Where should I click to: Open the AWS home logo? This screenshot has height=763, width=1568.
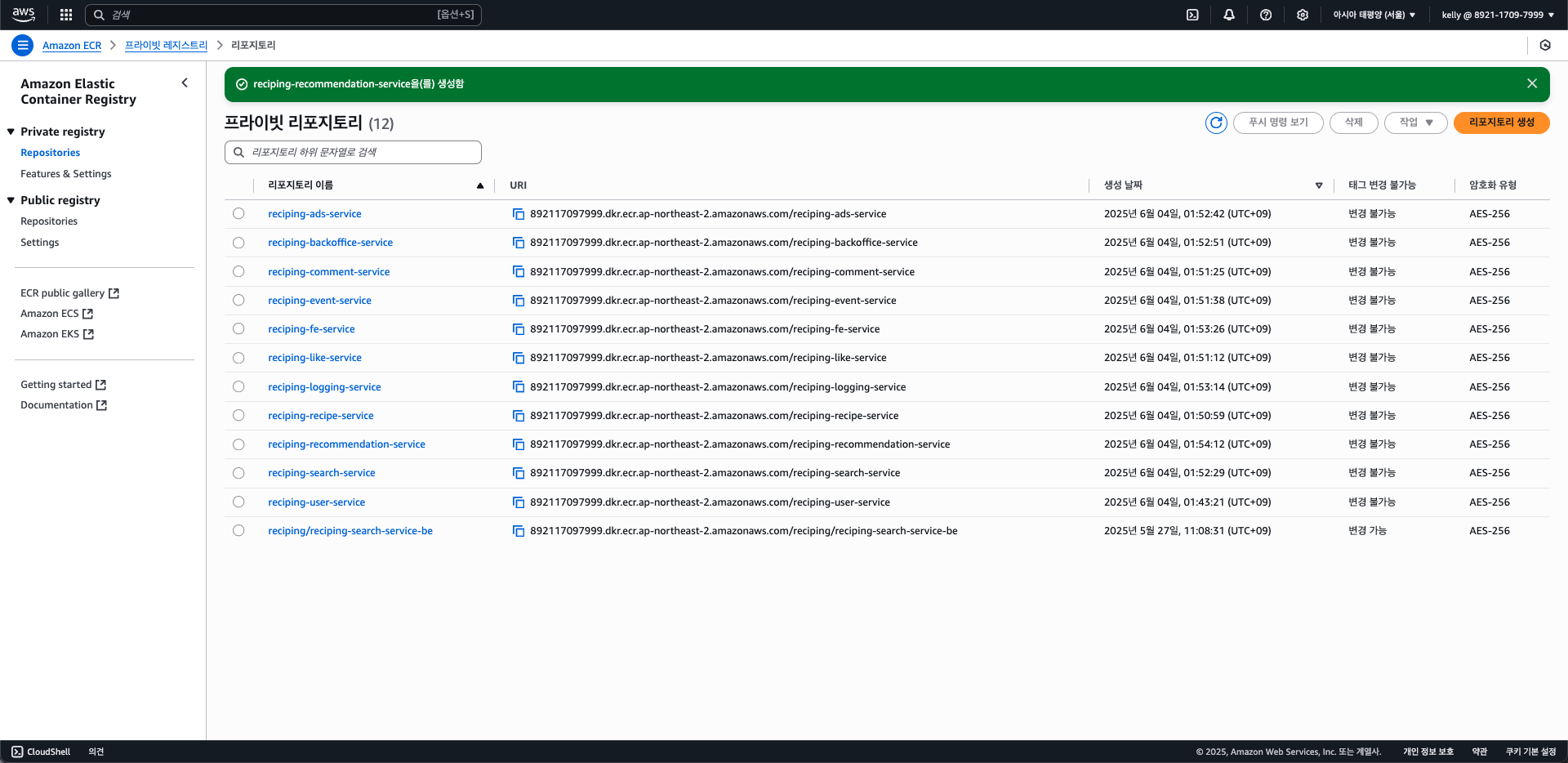24,14
